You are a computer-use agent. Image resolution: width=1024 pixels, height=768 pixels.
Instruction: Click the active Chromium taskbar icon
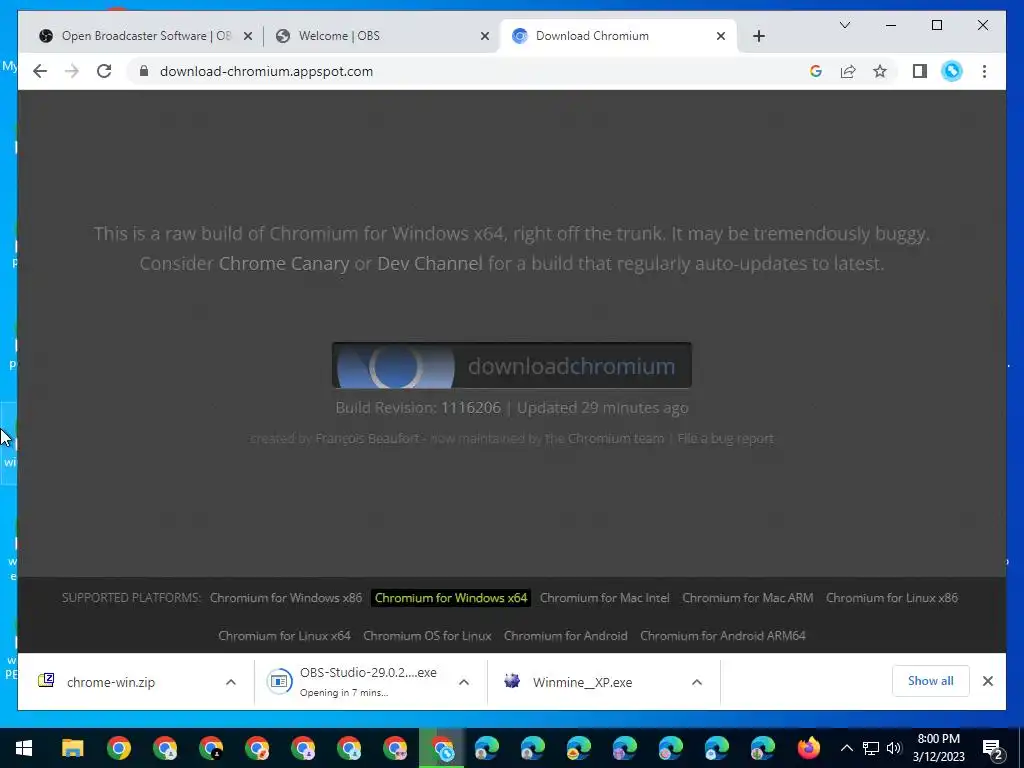click(x=442, y=748)
